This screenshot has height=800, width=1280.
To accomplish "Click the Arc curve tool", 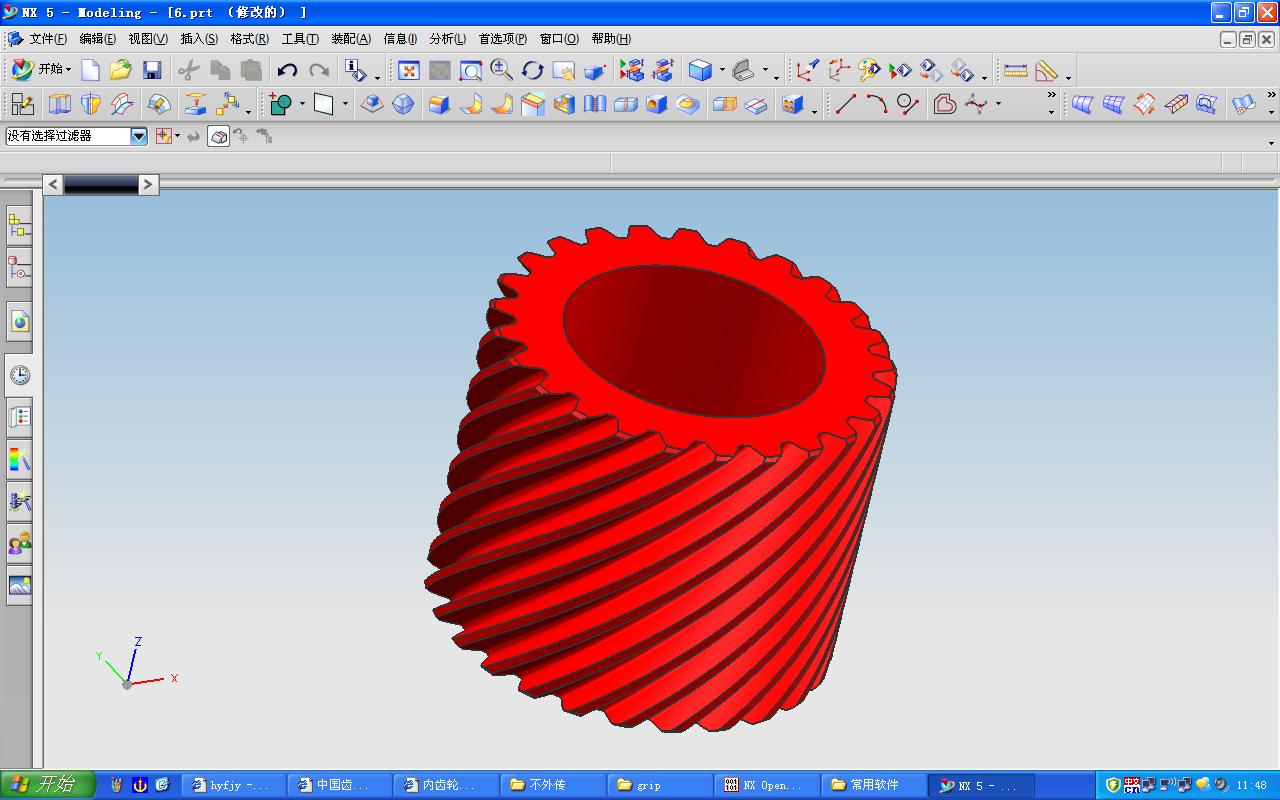I will pos(877,103).
